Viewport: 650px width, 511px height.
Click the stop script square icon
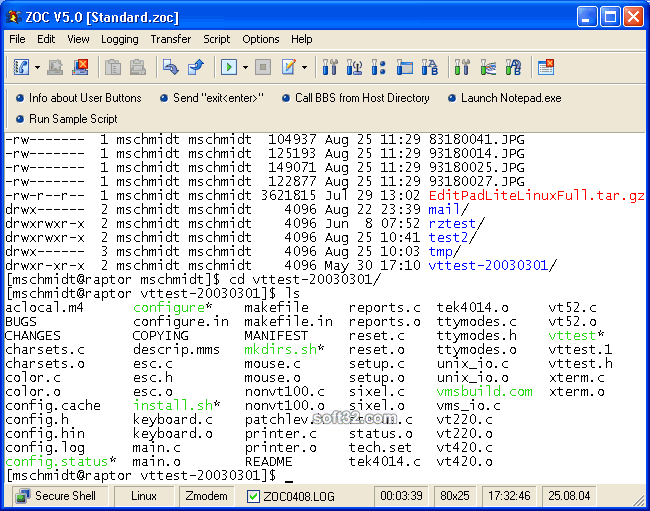[x=262, y=67]
